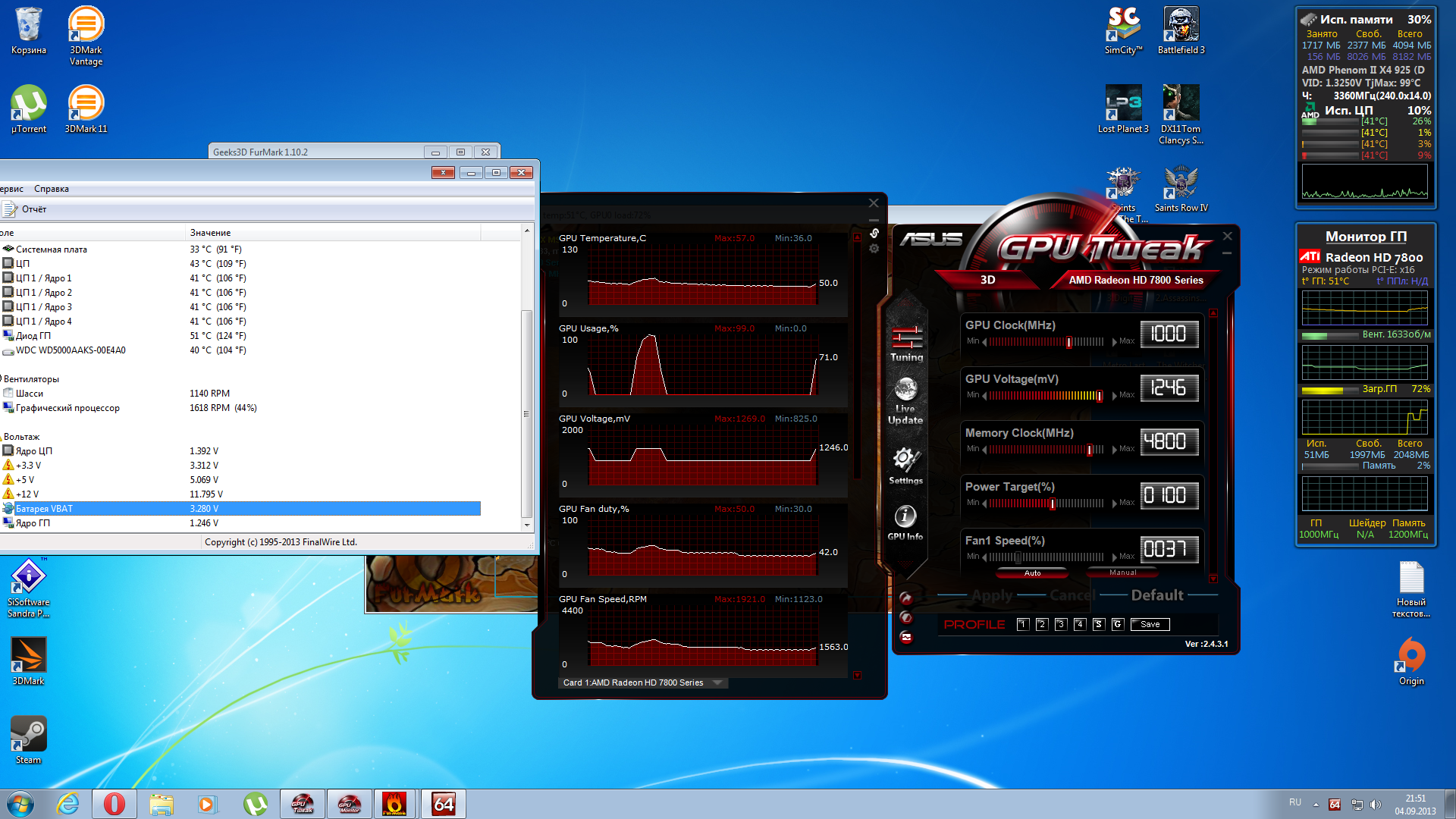Viewport: 1456px width, 819px height.
Task: Click the link icon in the monitor panel
Action: click(x=874, y=233)
